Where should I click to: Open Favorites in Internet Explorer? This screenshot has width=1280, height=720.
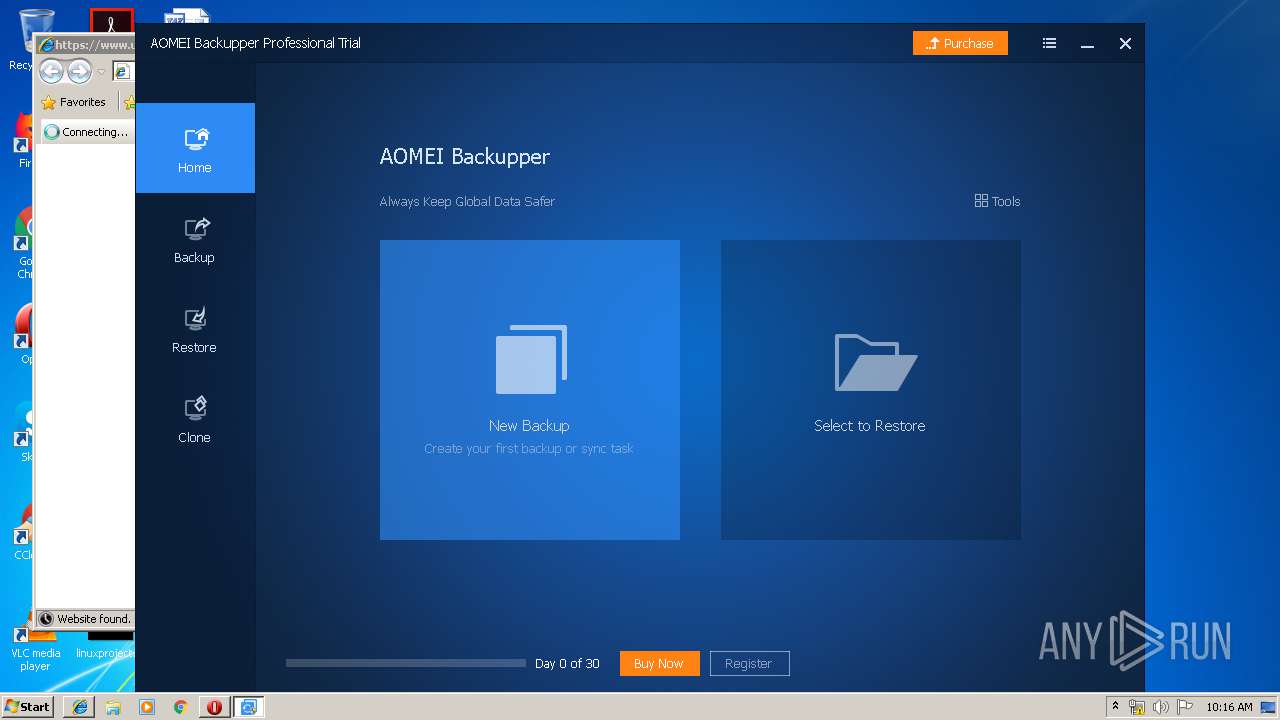74,102
